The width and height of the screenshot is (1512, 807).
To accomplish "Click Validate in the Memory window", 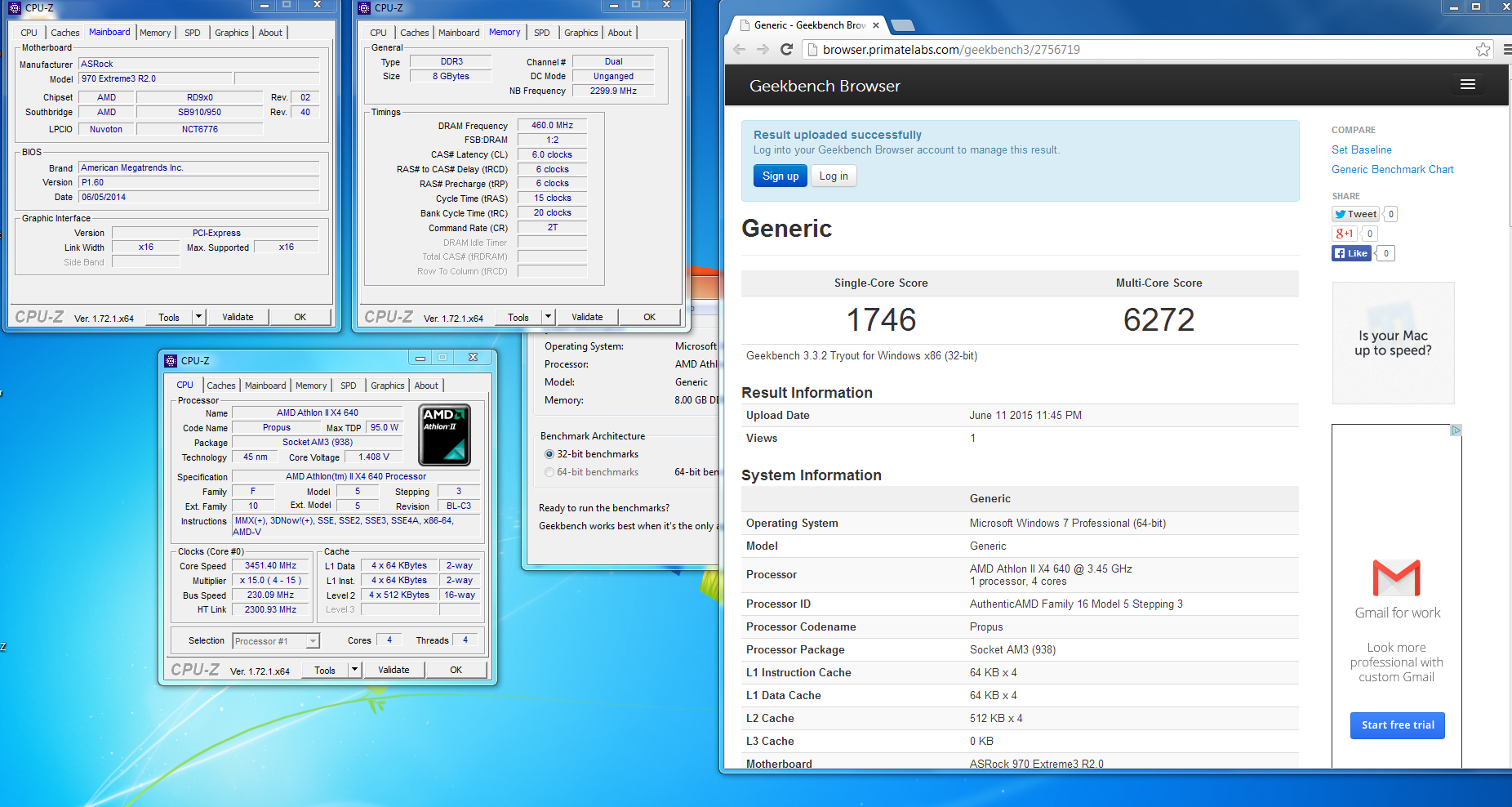I will coord(587,317).
